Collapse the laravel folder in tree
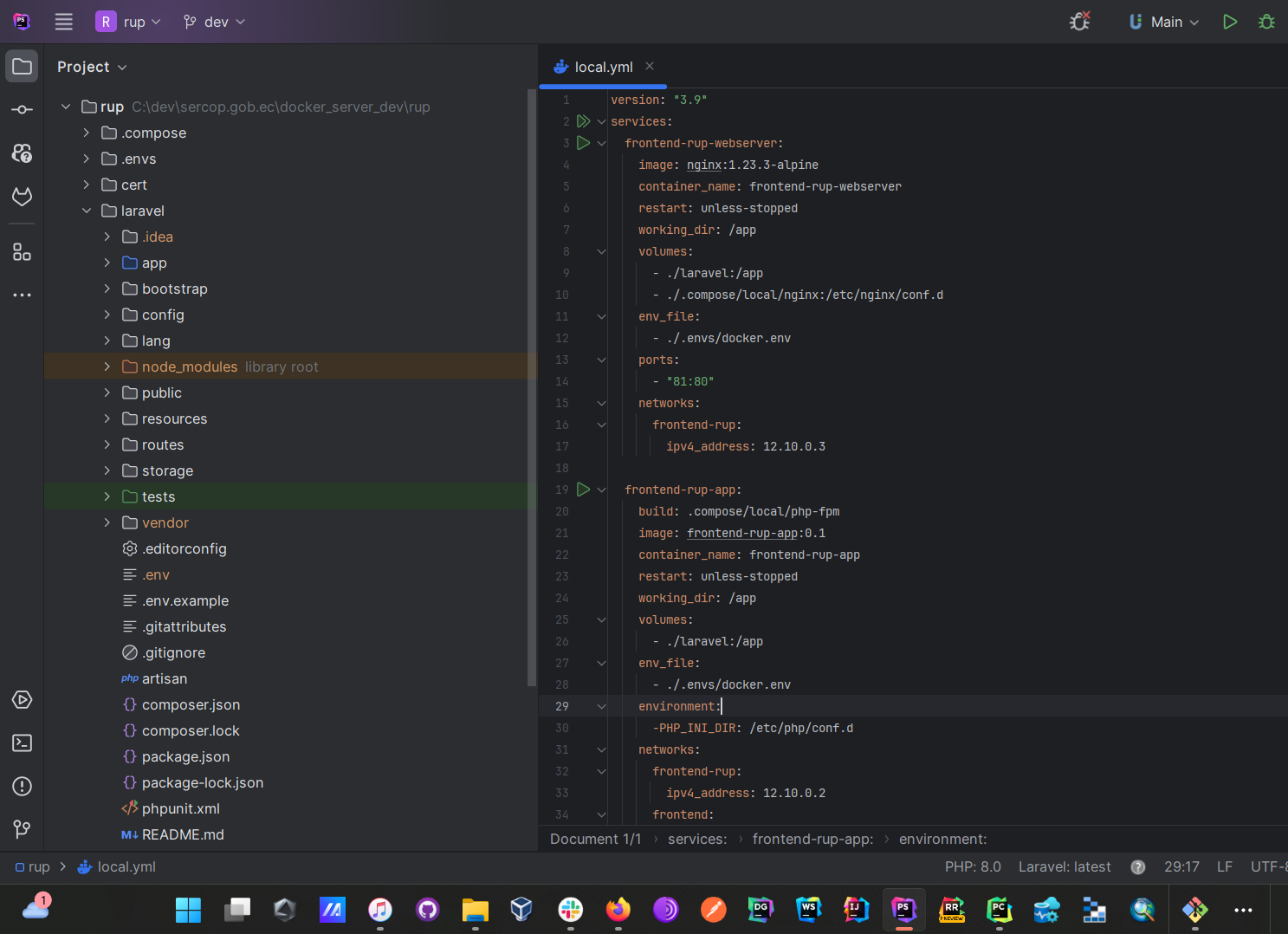 [86, 211]
